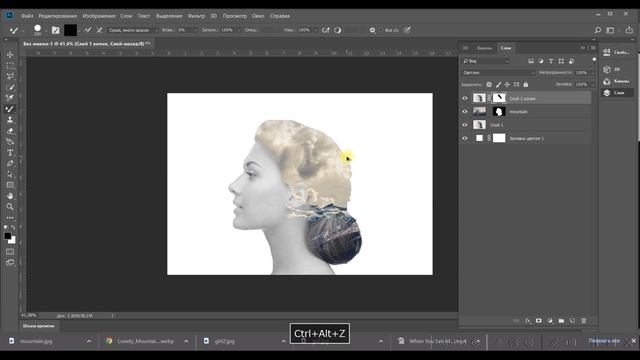Expand options for mountain.jpg download
640x360 pixels.
tap(89, 341)
